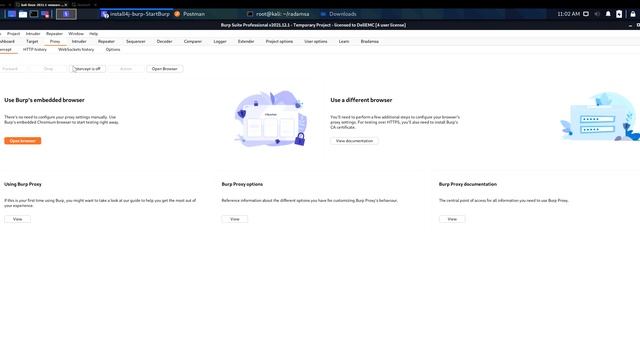Click the "Use Burp's embedded browser" heading

[44, 100]
